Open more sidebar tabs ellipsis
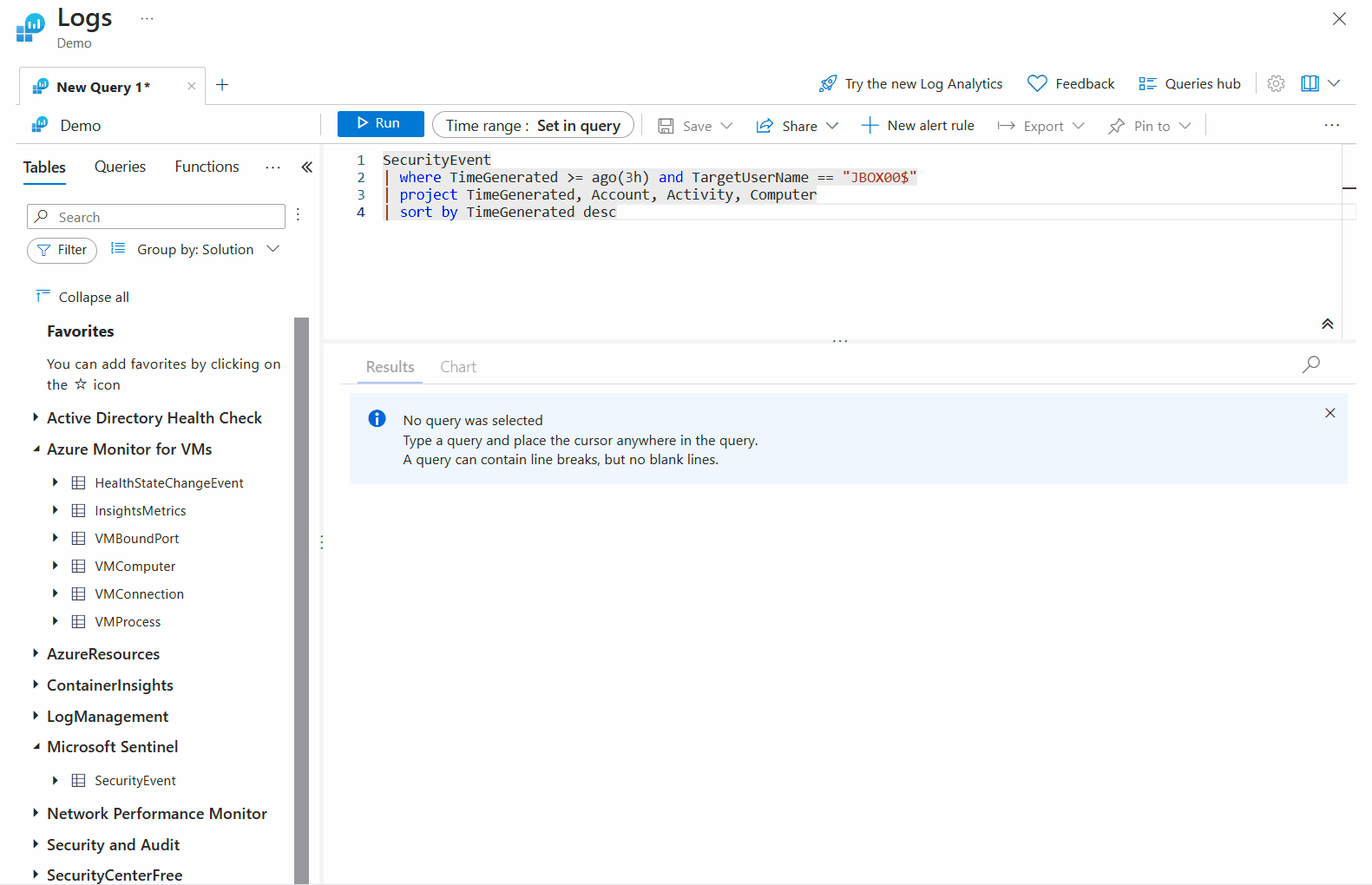The image size is (1372, 885). coord(272,167)
